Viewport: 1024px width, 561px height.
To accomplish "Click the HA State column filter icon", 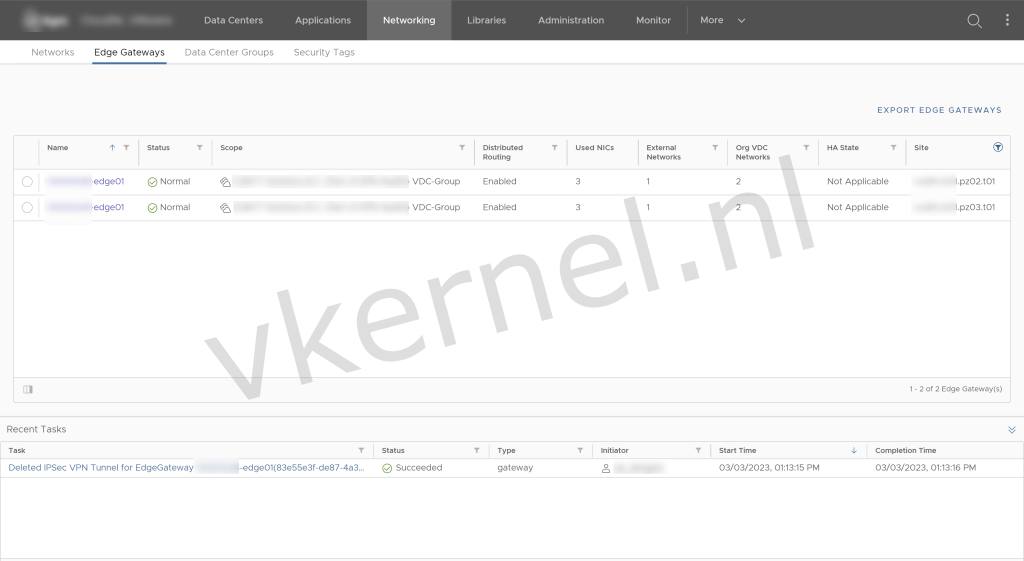I will click(x=892, y=148).
